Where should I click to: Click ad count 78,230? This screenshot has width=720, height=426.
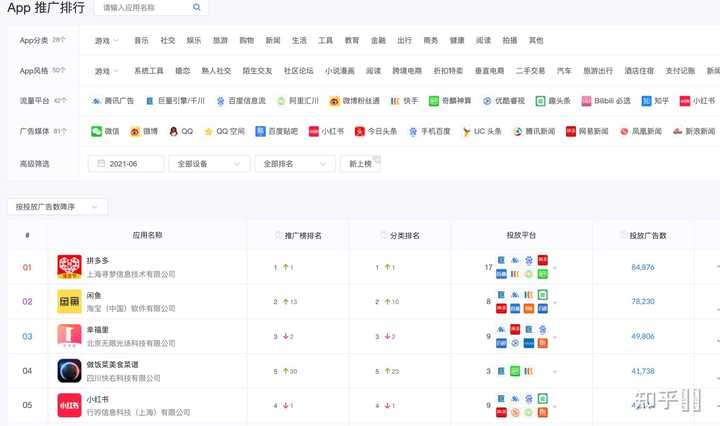click(x=643, y=302)
